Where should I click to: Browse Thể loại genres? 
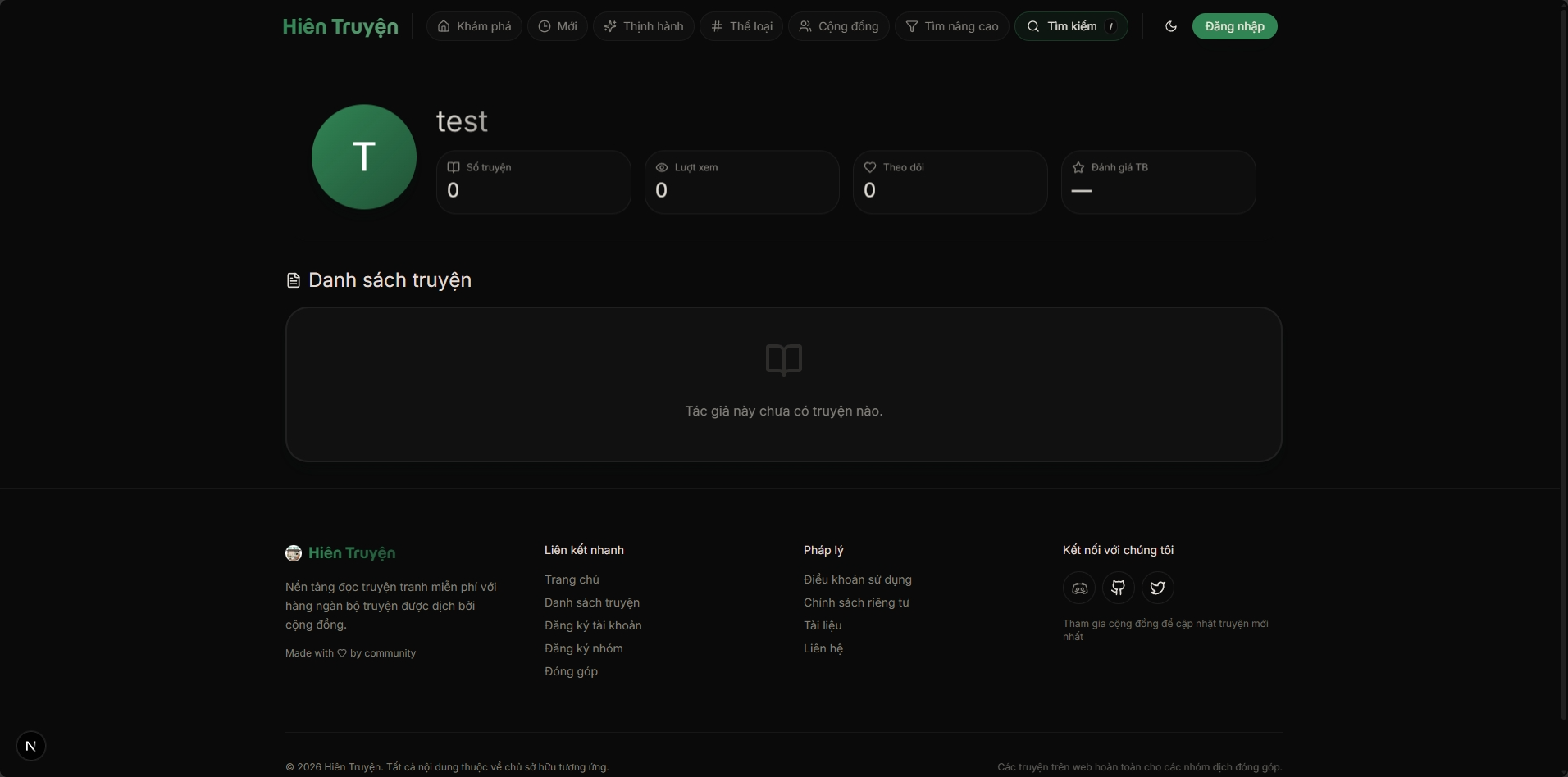(741, 26)
